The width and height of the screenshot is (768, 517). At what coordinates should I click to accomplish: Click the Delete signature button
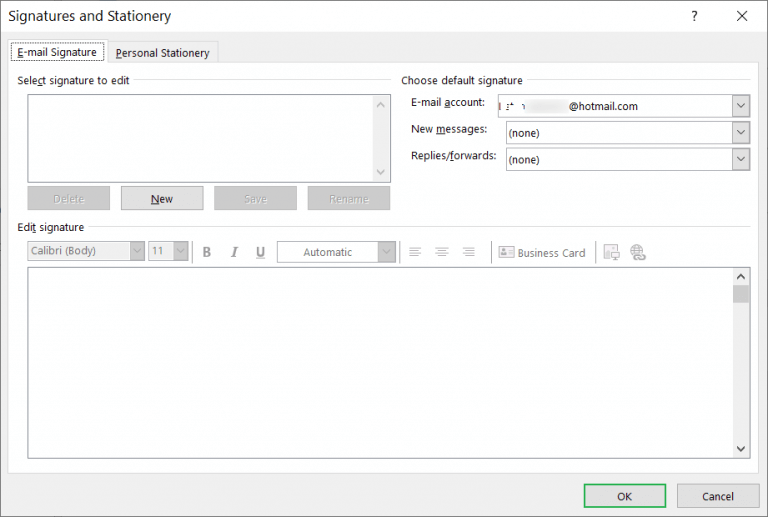69,198
